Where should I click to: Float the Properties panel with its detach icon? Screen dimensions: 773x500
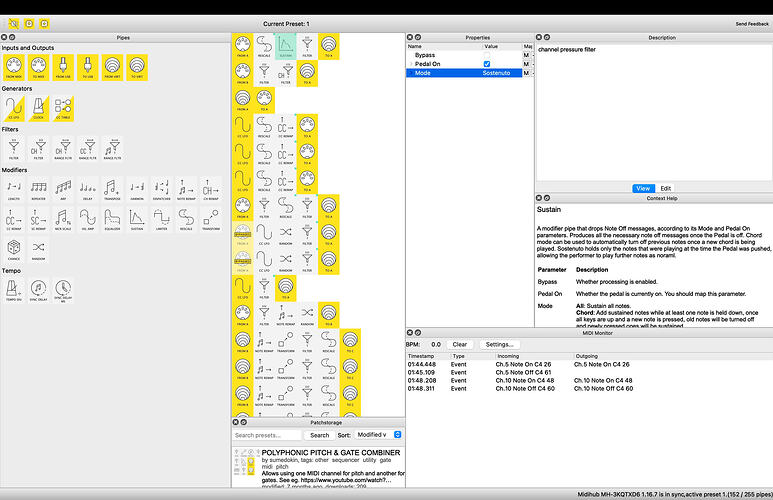tap(418, 37)
